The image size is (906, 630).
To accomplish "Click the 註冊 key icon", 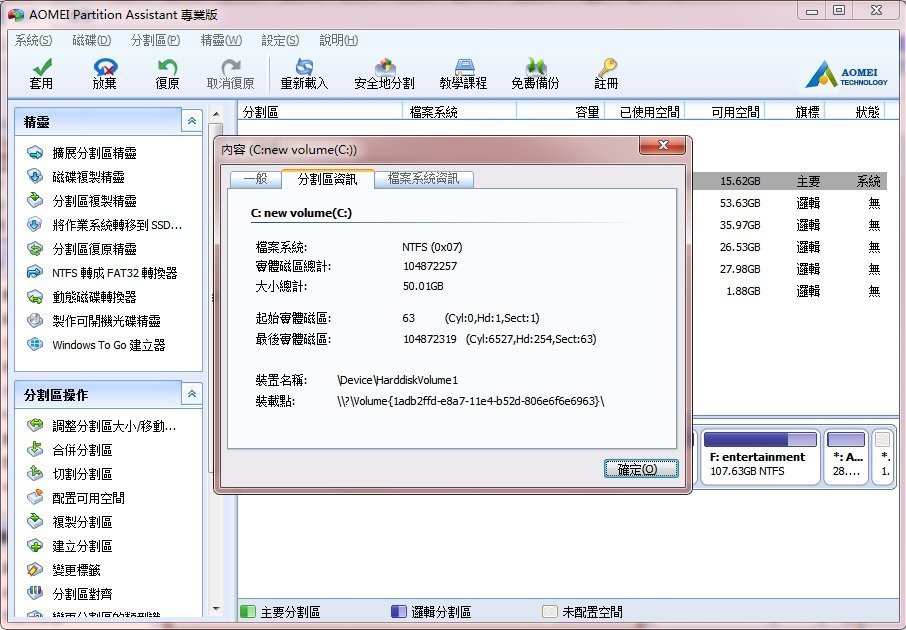I will click(607, 66).
